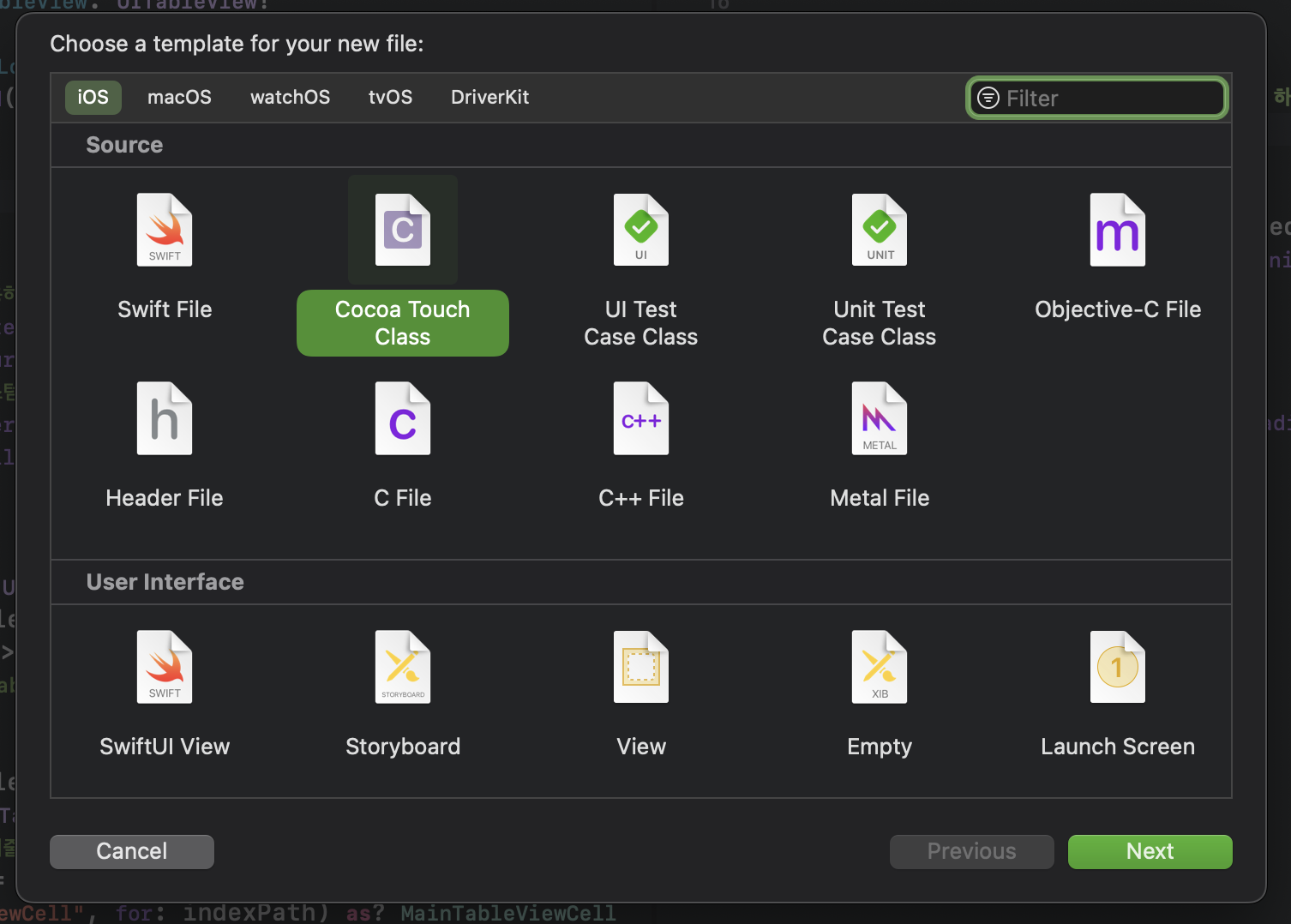Choose the Launch Screen template icon
Screen dimensions: 1291x924
pos(1118,667)
